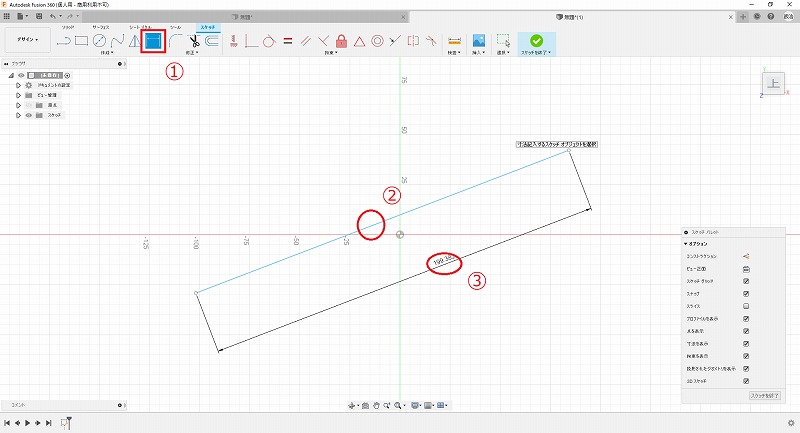800x433 pixels.
Task: Click the Concentric constraint icon
Action: [377, 41]
